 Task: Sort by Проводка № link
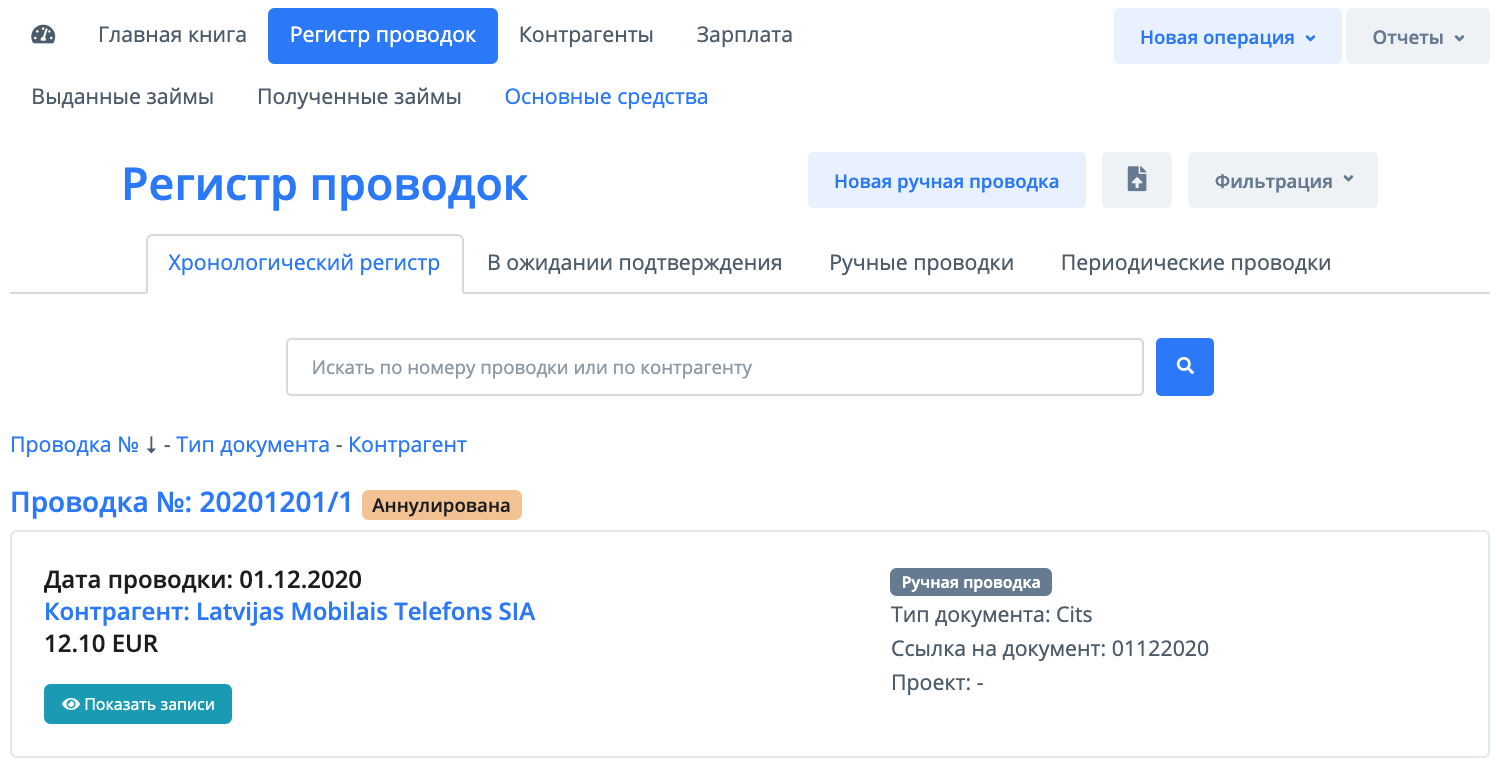click(x=74, y=444)
